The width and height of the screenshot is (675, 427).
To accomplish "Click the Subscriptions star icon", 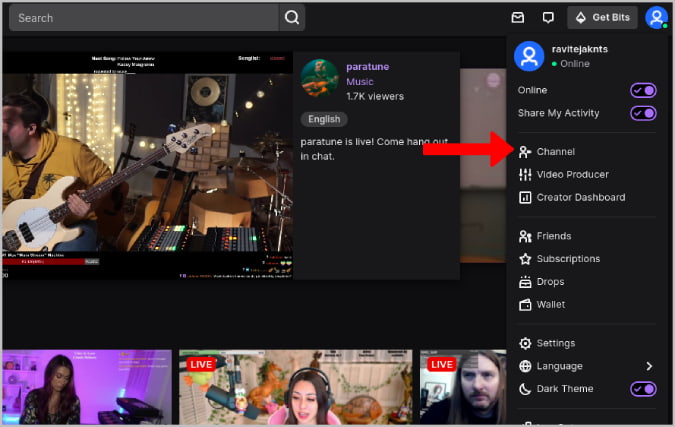I will point(525,259).
